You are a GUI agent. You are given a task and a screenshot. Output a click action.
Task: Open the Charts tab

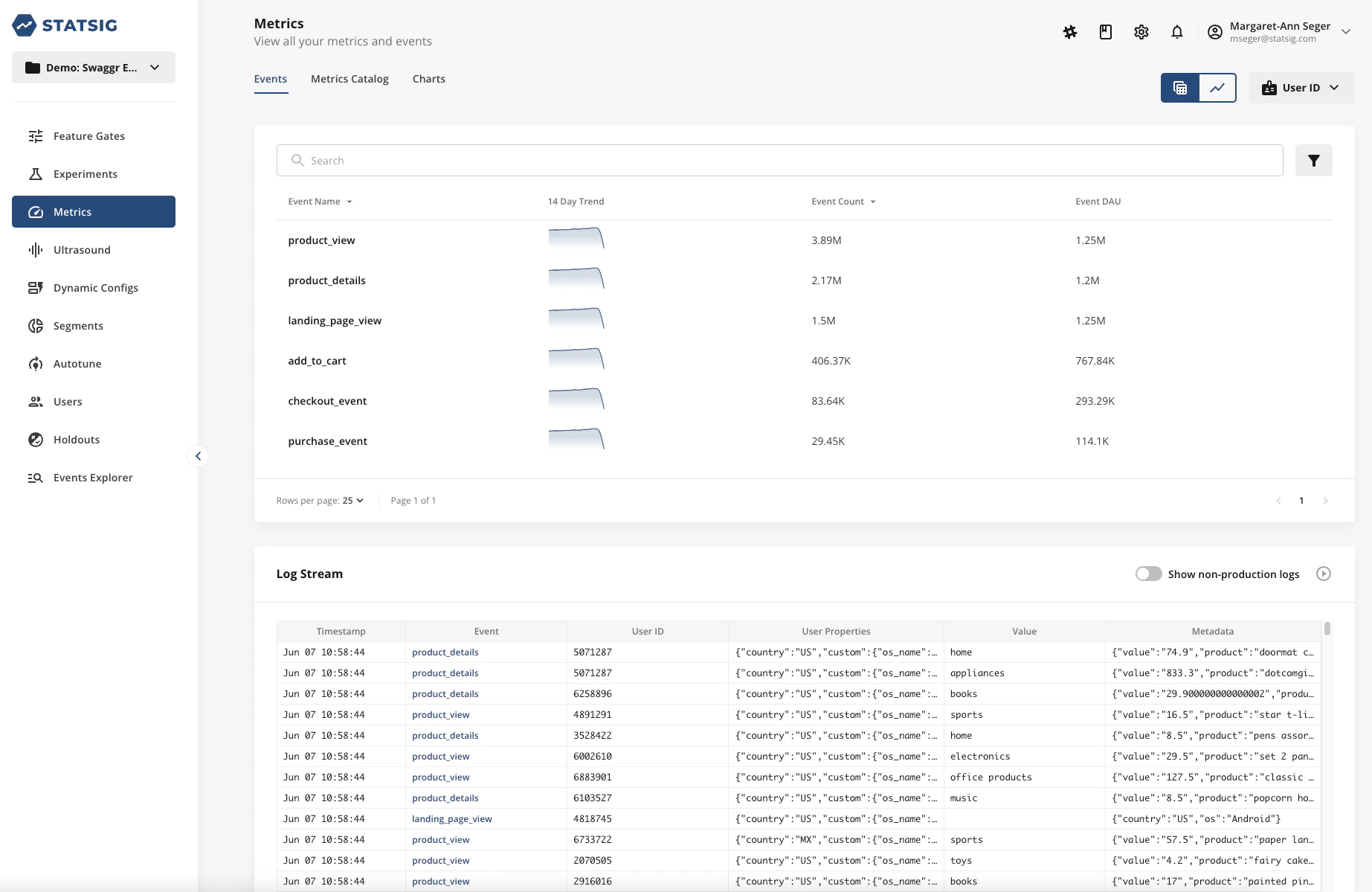point(428,79)
